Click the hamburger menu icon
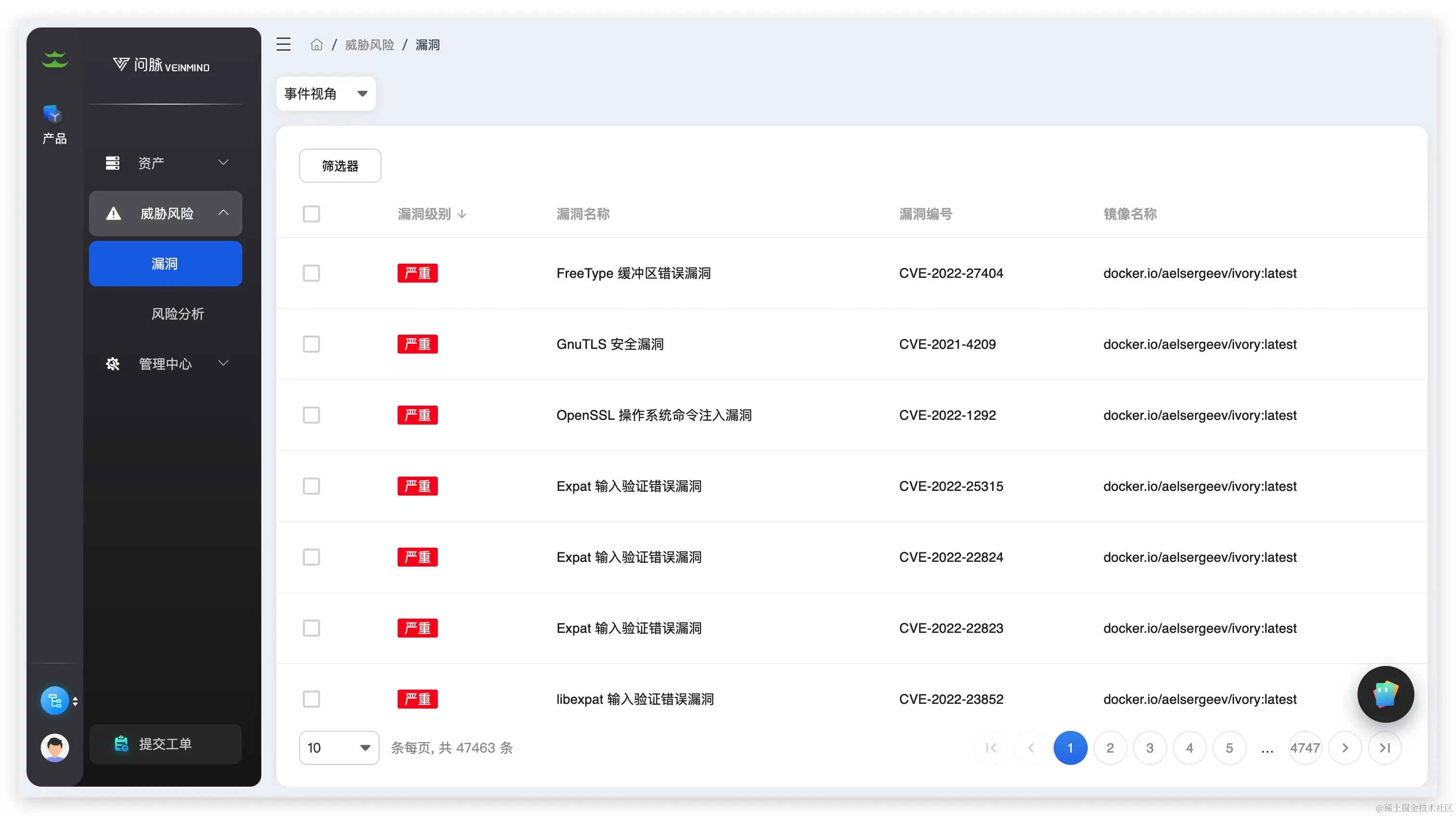The height and width of the screenshot is (816, 1456). pos(283,44)
